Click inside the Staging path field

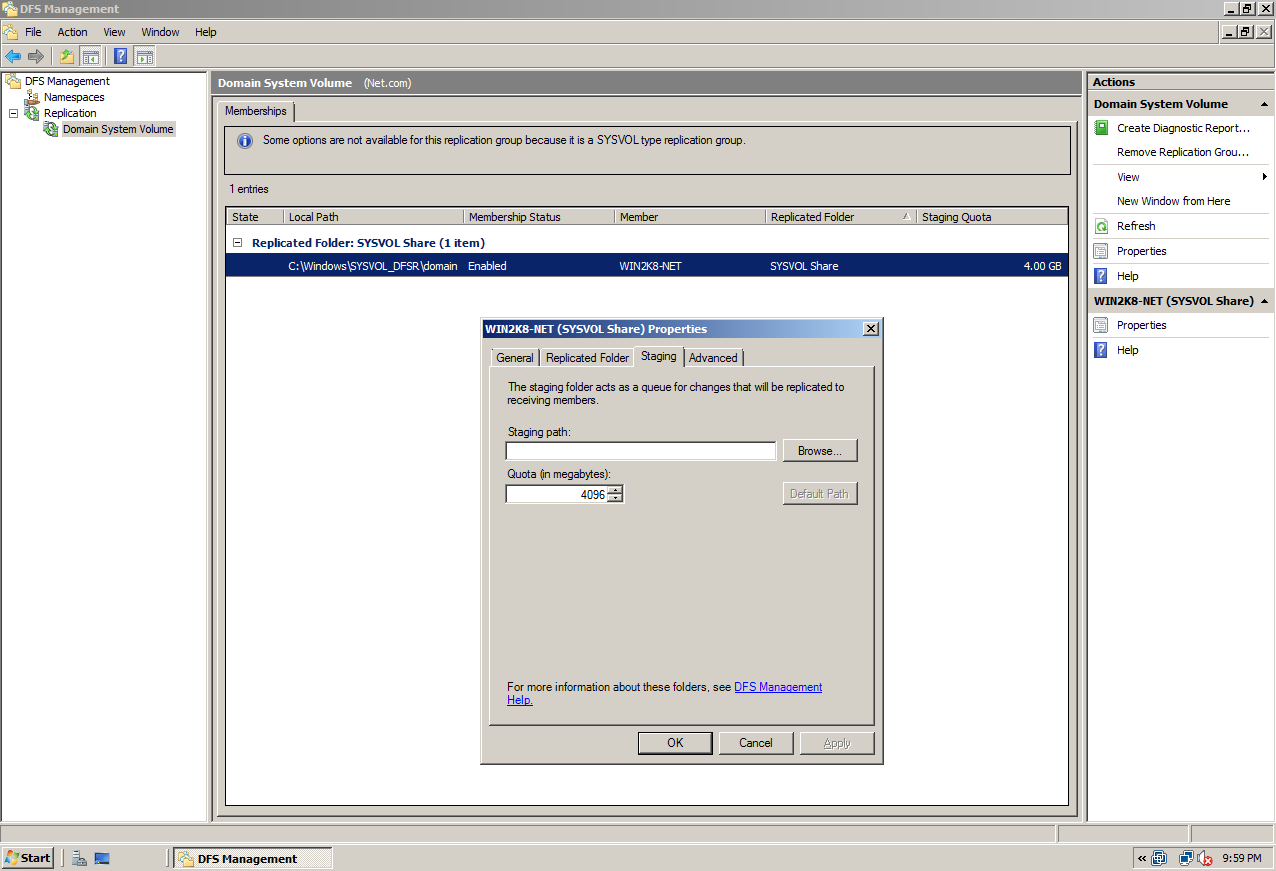[x=640, y=450]
